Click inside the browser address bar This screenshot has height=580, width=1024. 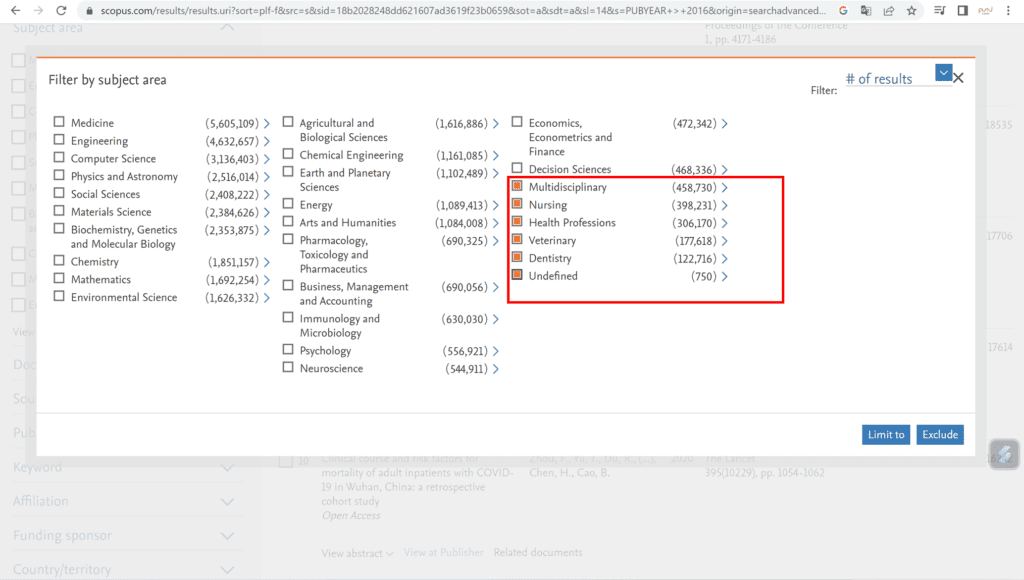click(x=400, y=11)
